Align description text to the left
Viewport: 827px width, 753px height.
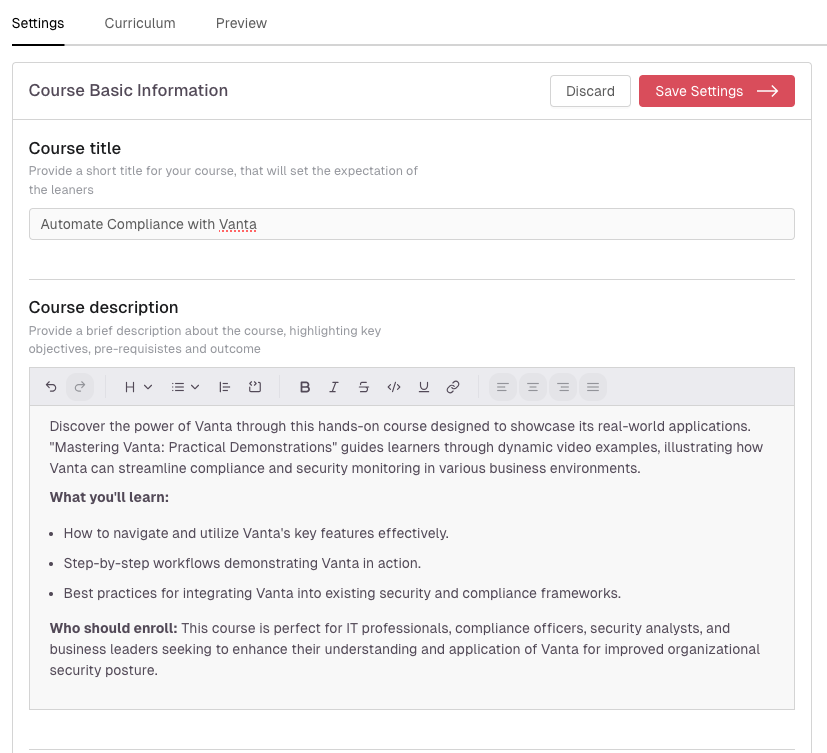coord(503,387)
